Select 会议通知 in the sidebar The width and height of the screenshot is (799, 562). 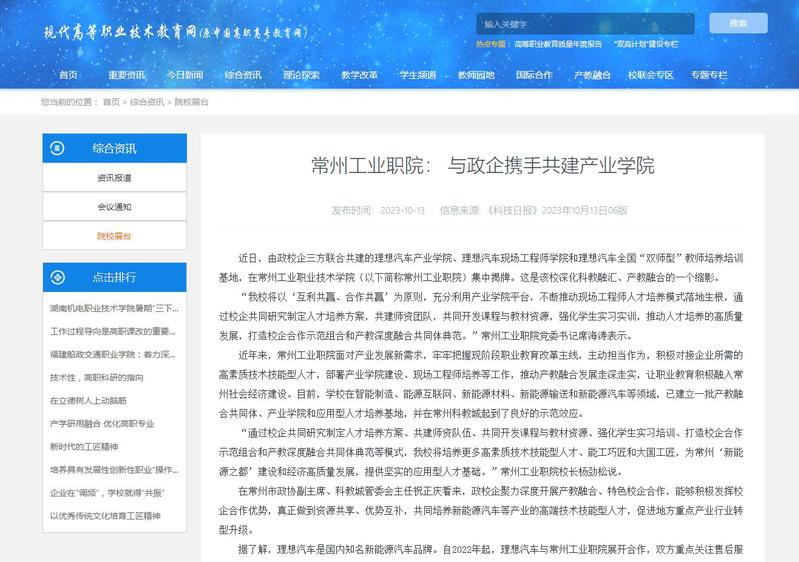click(114, 207)
